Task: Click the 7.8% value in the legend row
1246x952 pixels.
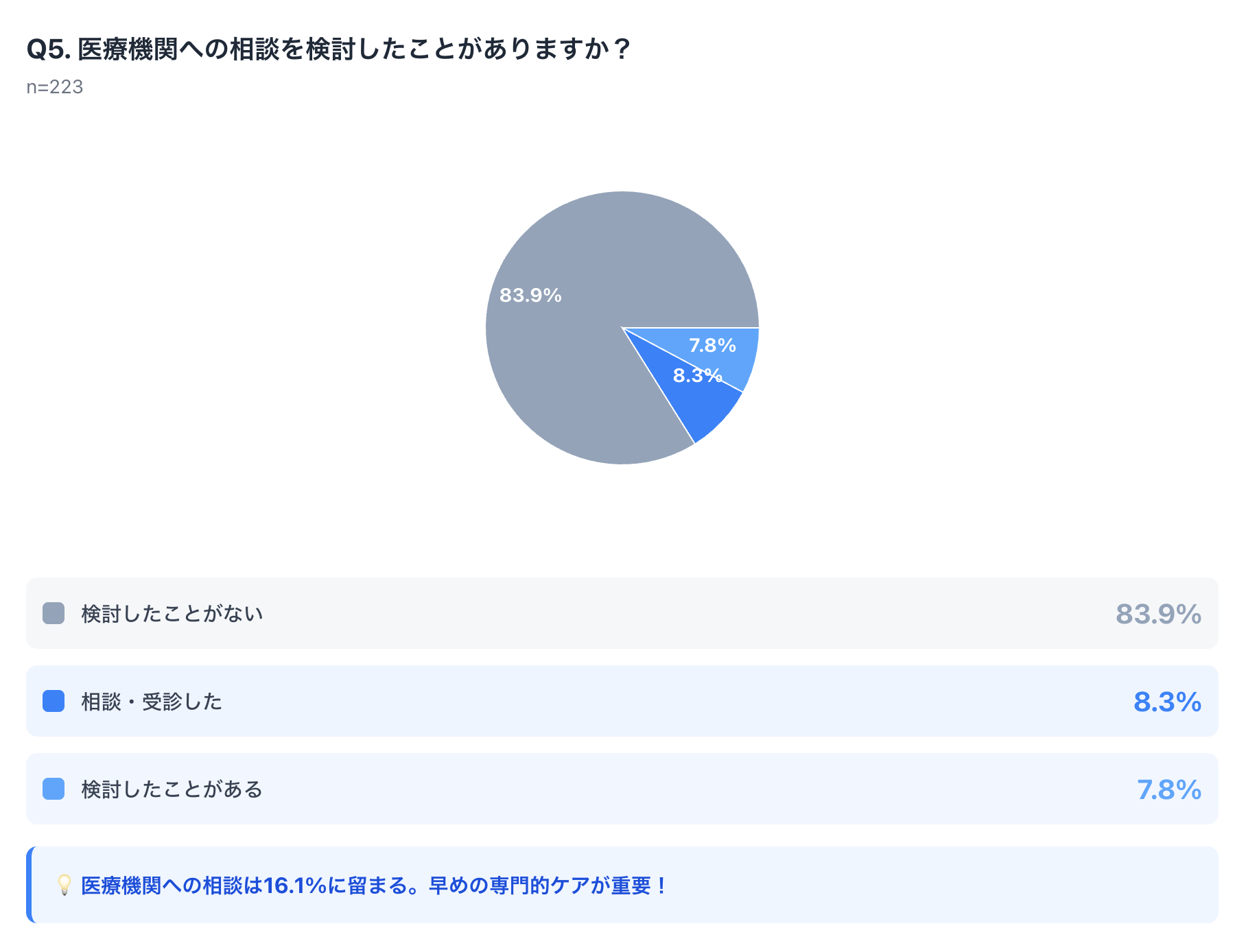Action: pyautogui.click(x=1168, y=789)
